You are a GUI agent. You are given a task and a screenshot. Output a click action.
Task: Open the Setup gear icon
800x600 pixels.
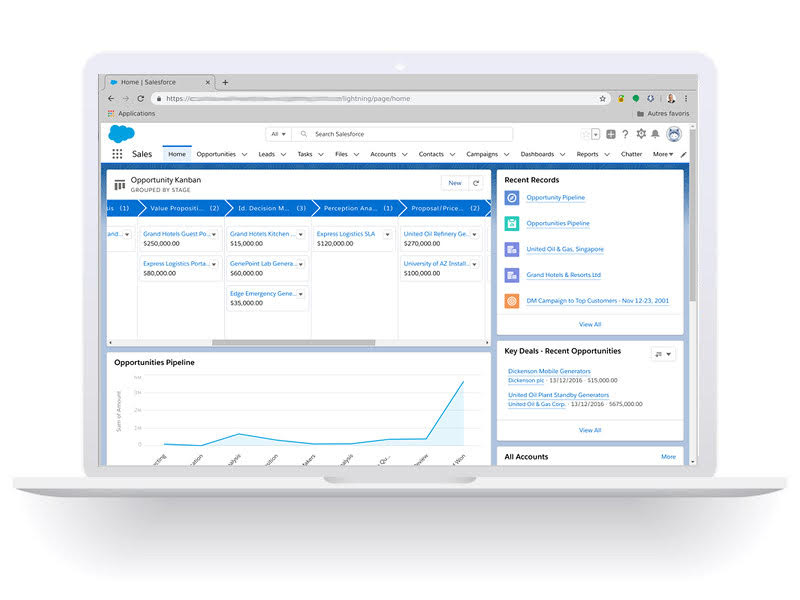pos(641,134)
